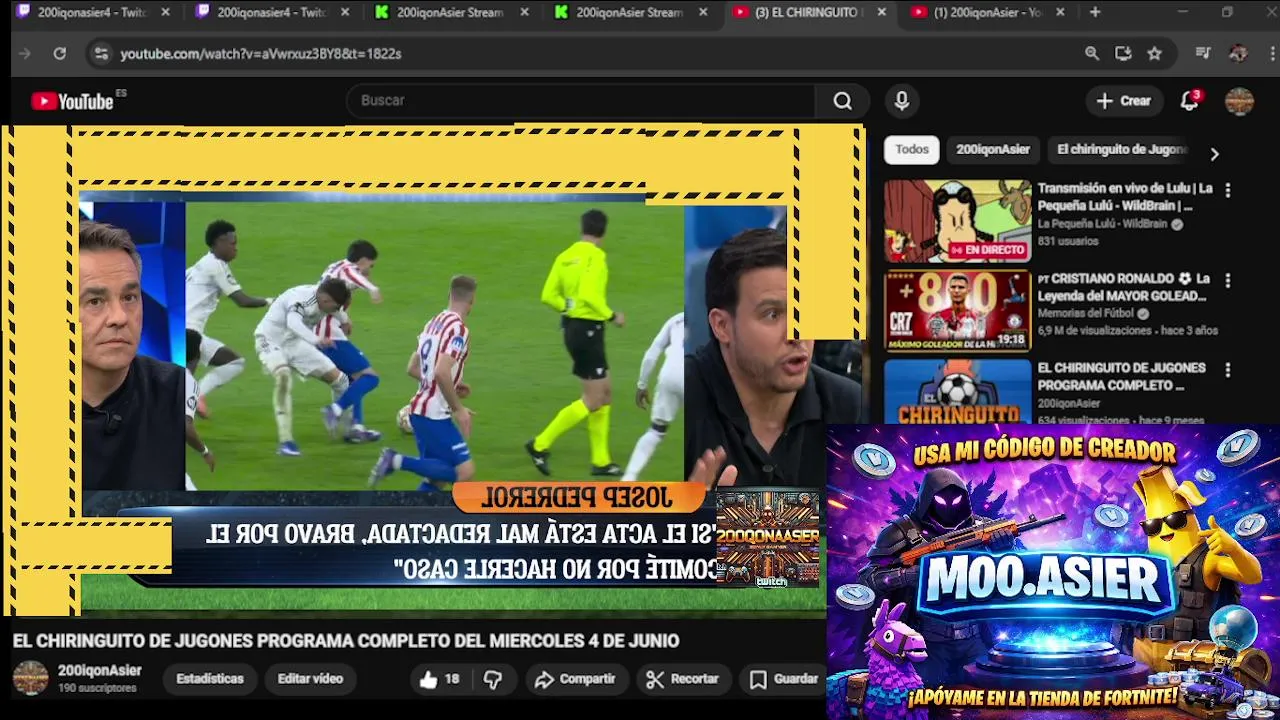Reload the current YouTube page
The height and width of the screenshot is (720, 1280).
tap(60, 54)
